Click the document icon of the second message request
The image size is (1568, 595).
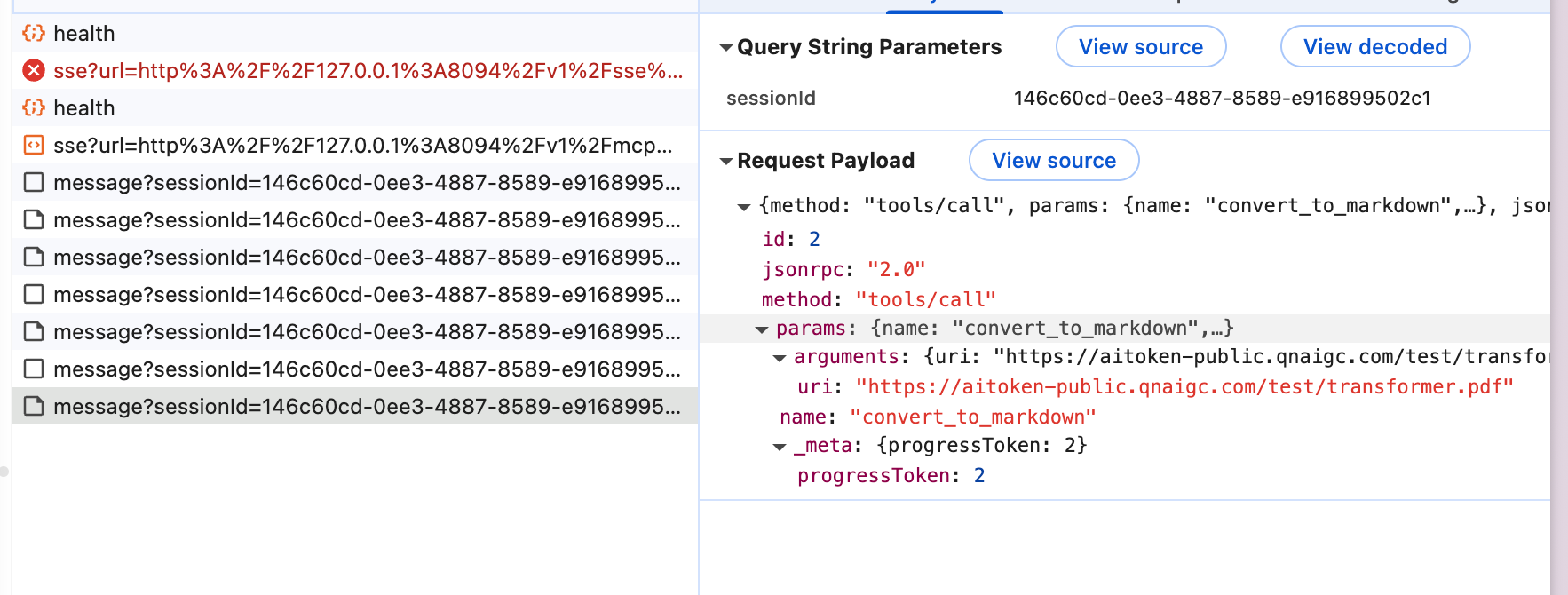click(34, 220)
